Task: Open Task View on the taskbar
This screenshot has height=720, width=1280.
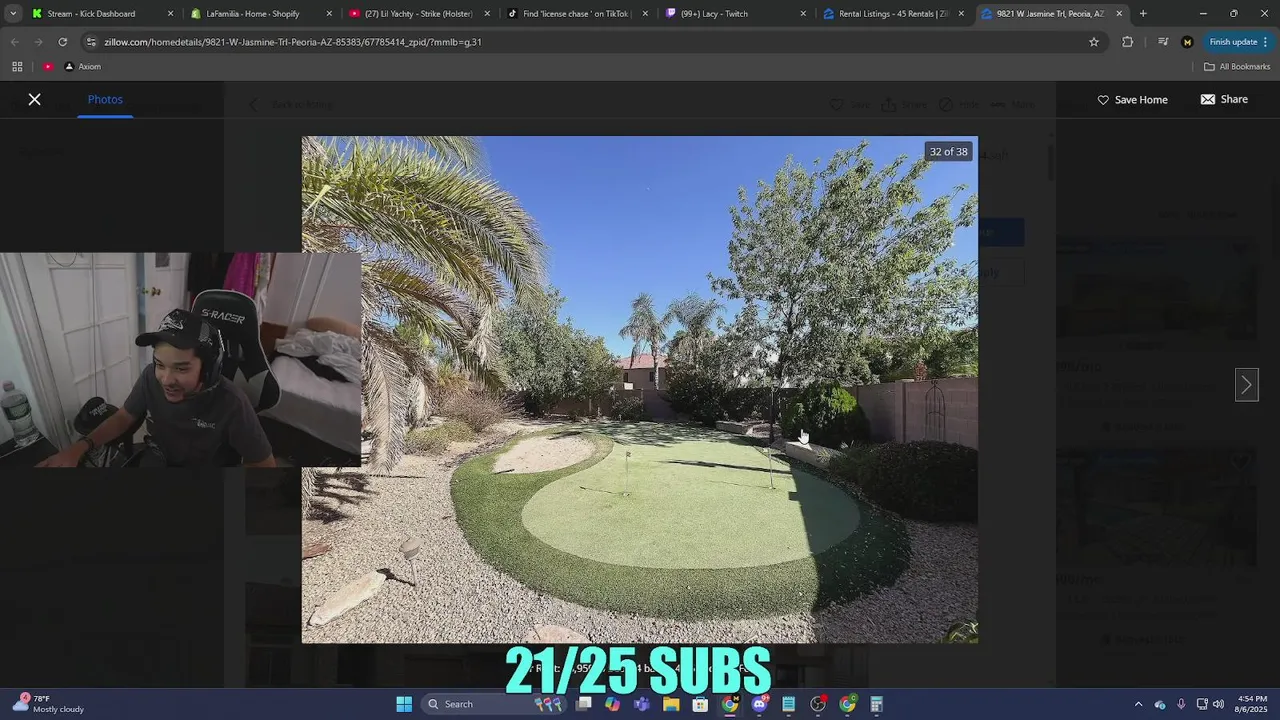Action: tap(584, 704)
